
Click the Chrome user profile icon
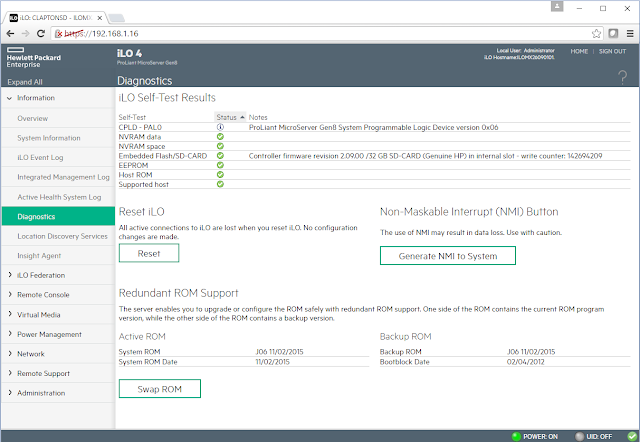(x=557, y=7)
